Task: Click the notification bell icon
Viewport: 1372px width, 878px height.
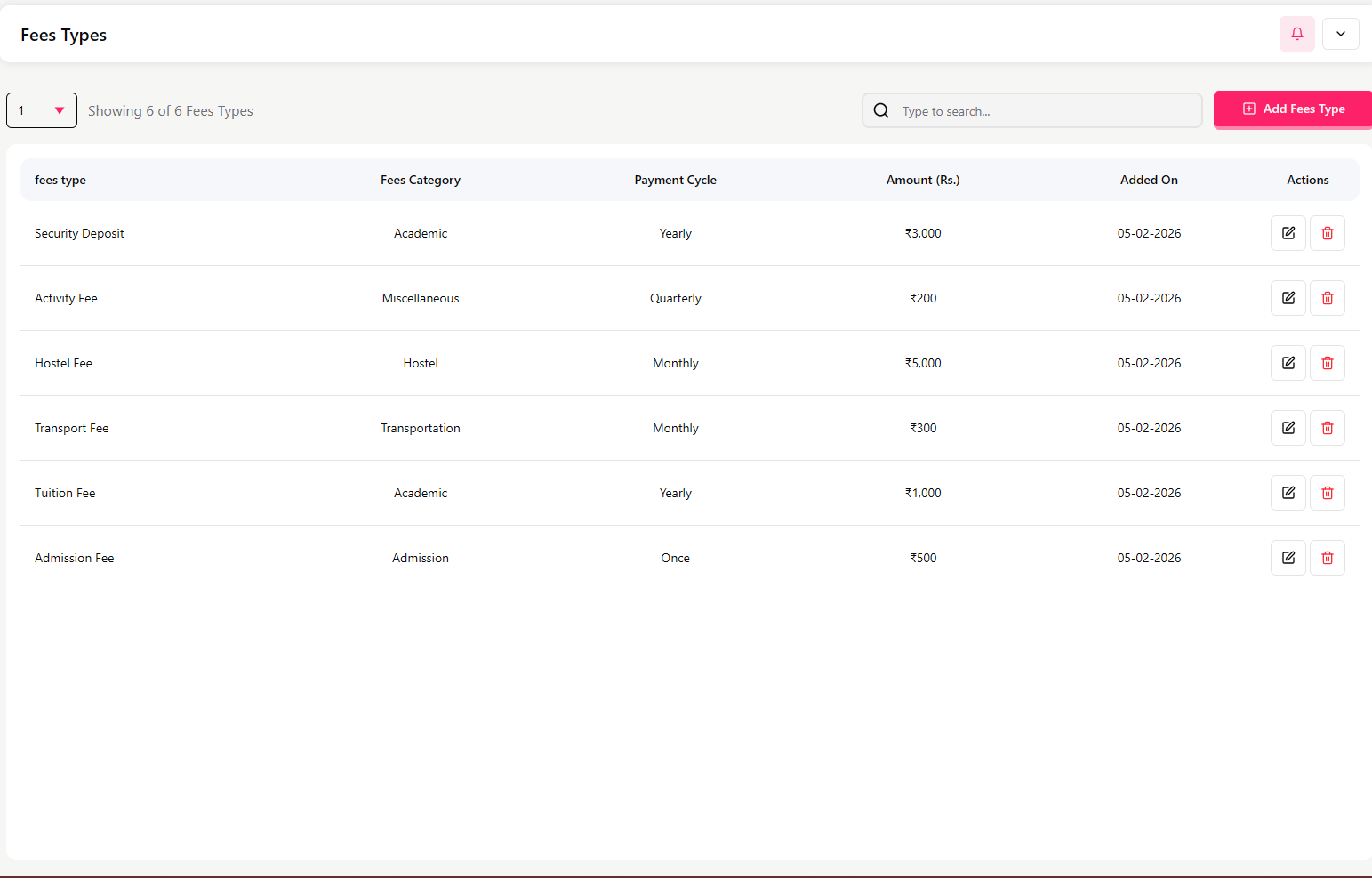Action: pyautogui.click(x=1296, y=34)
